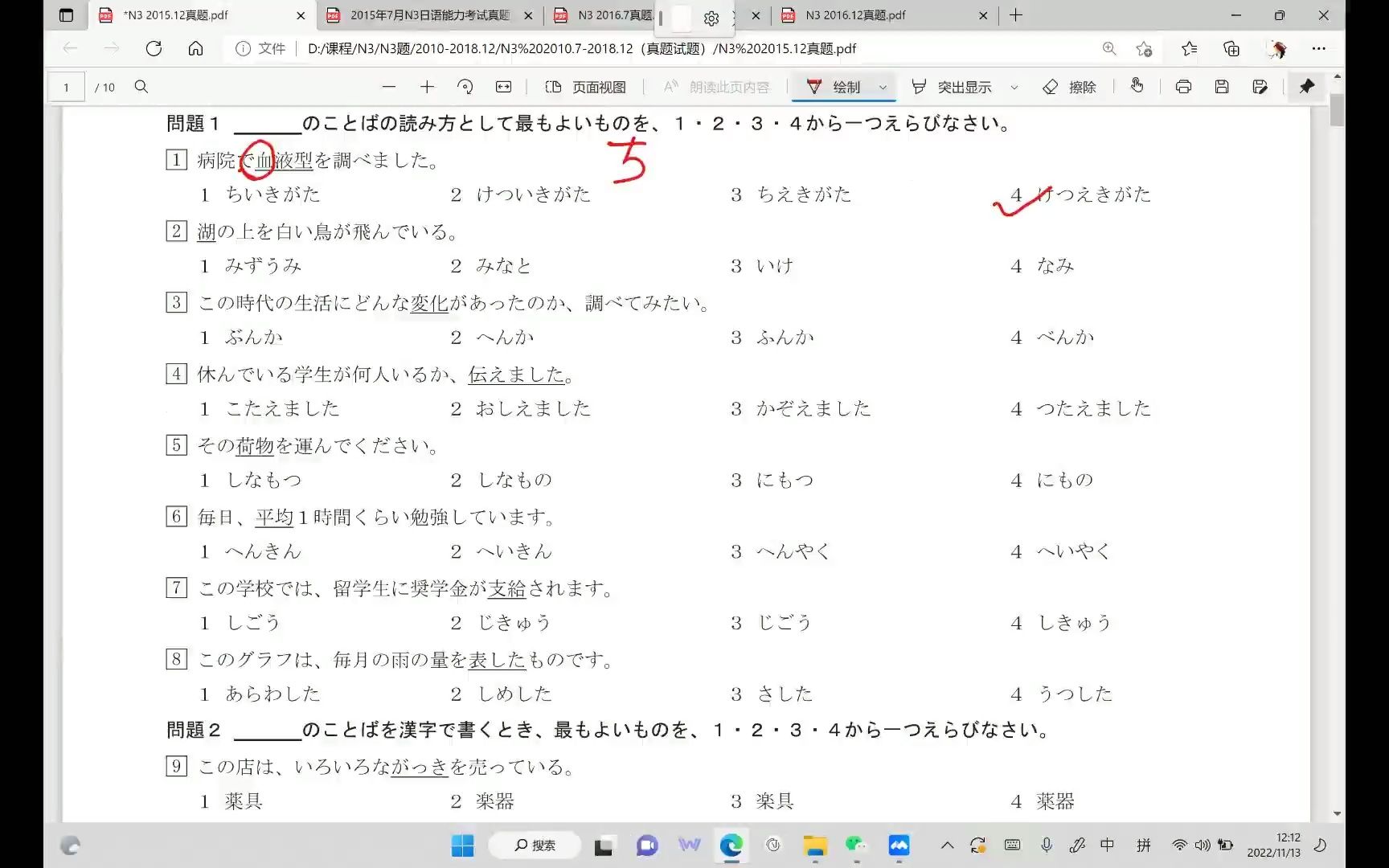Open the floating settings gear
This screenshot has height=868, width=1389.
[711, 18]
